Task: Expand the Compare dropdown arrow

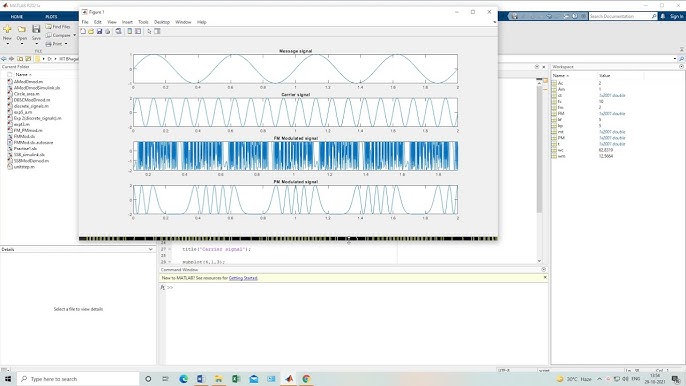Action: pos(74,35)
